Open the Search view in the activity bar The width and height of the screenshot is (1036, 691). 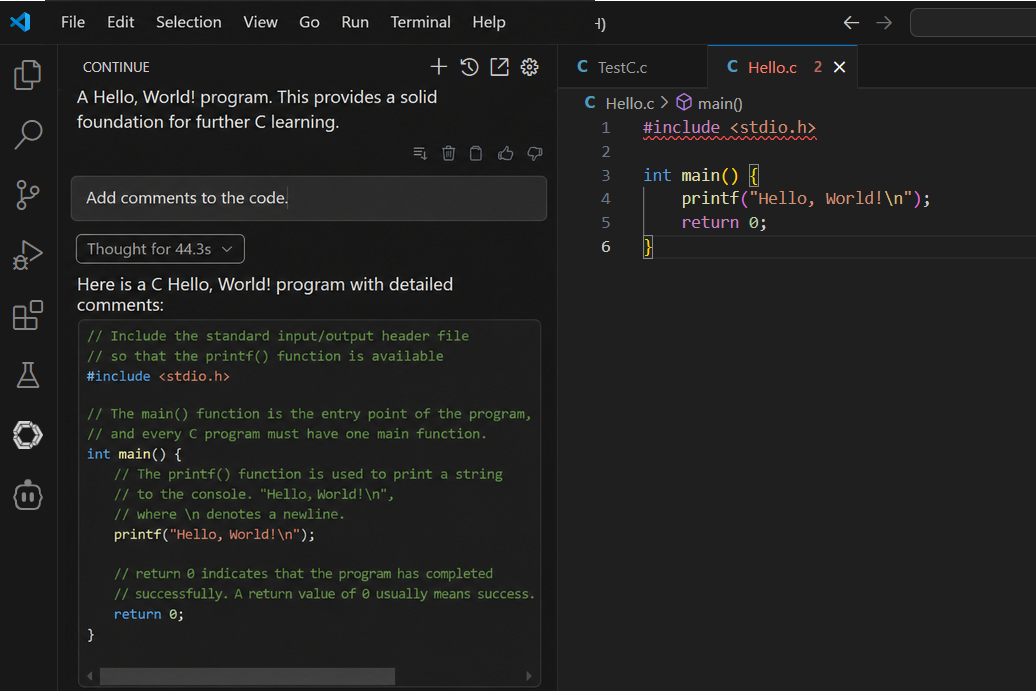coord(28,134)
